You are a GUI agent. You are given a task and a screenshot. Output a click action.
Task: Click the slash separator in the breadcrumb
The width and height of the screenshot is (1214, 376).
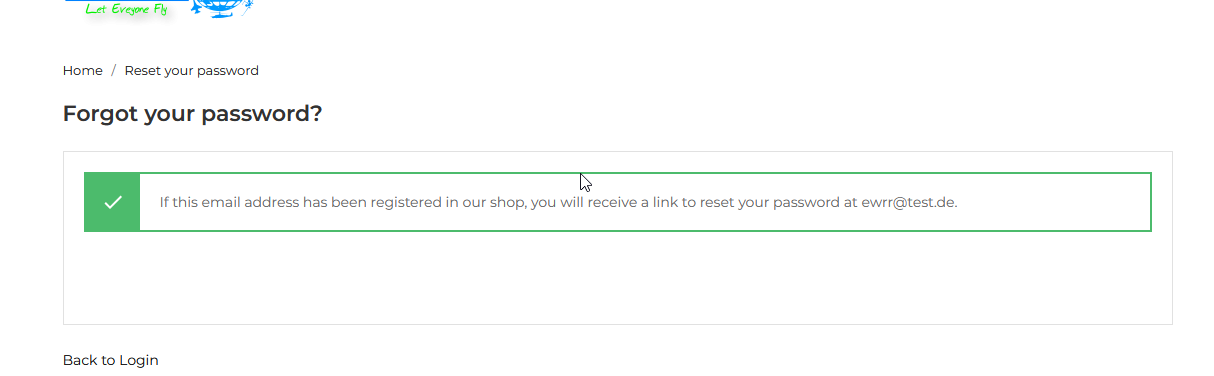pos(114,71)
